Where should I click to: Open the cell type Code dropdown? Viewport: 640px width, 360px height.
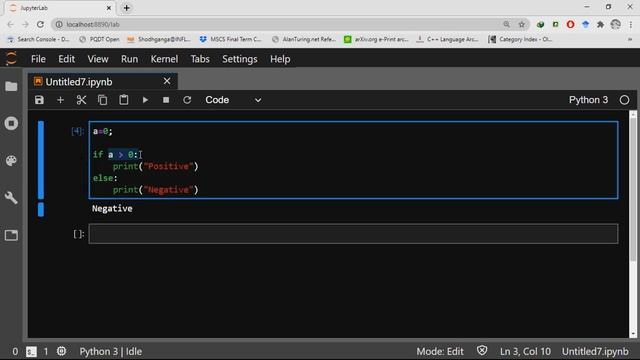click(x=233, y=100)
